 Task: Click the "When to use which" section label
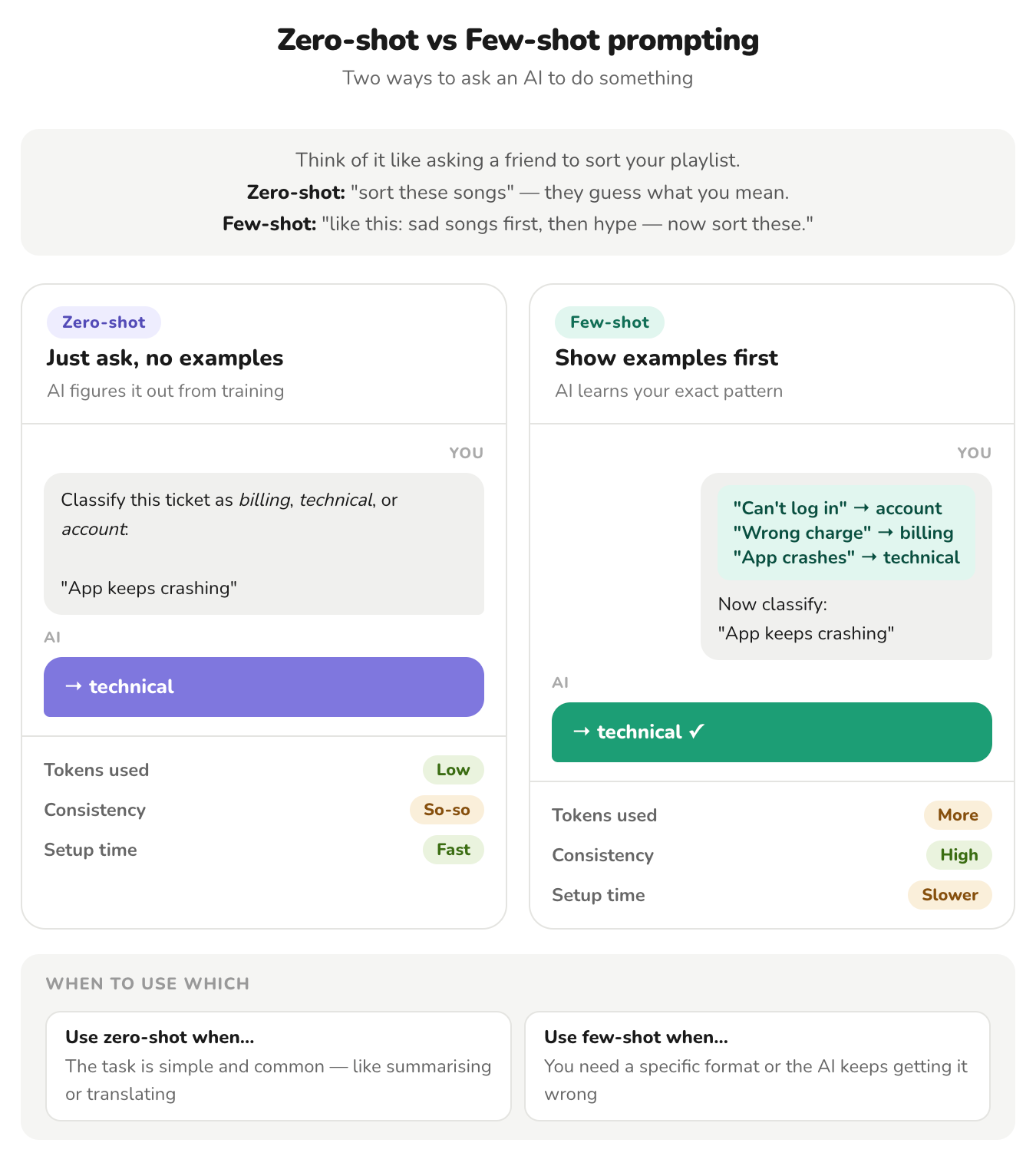pyautogui.click(x=147, y=984)
